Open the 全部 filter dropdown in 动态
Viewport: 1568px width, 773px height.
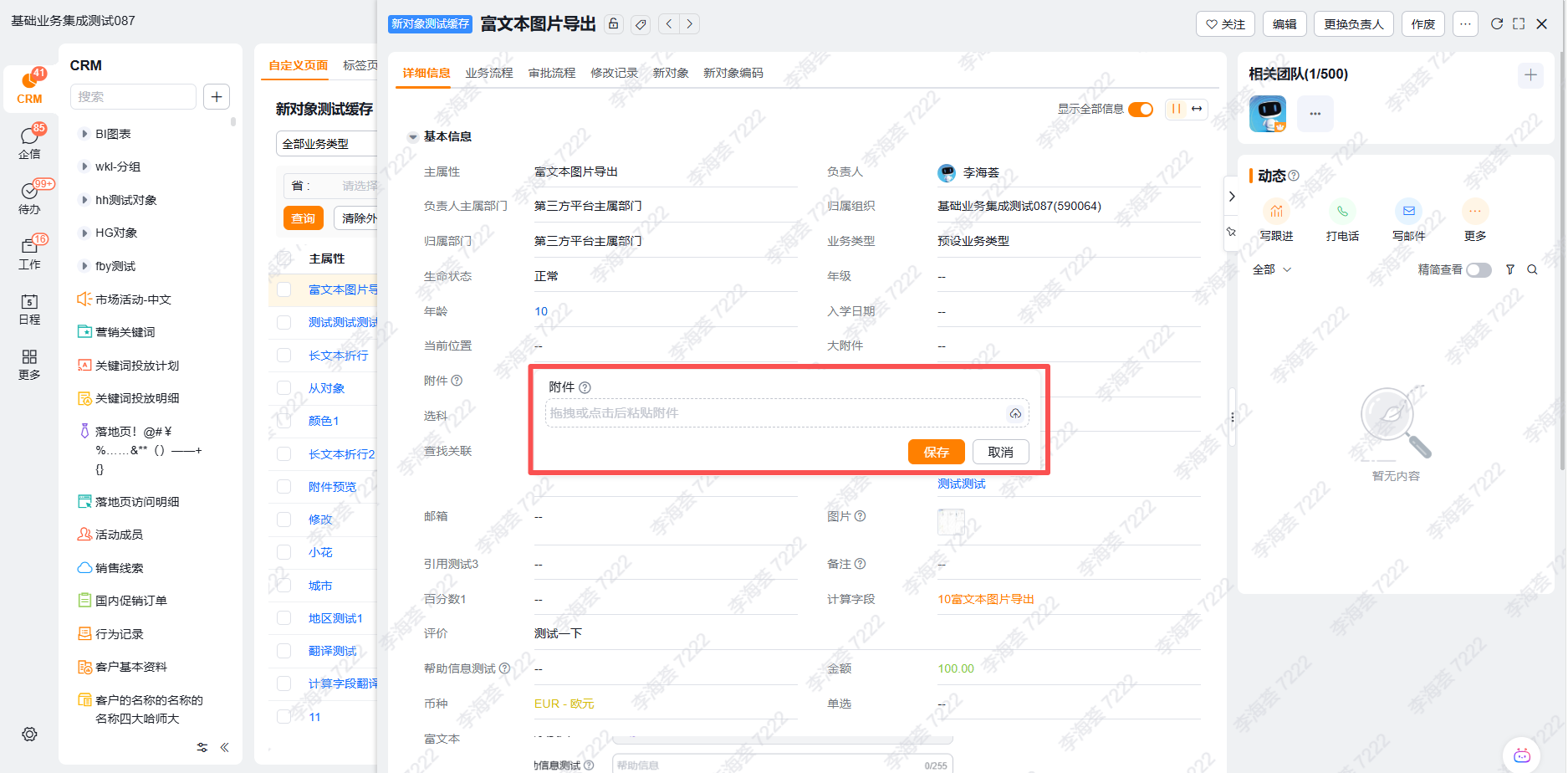pyautogui.click(x=1271, y=269)
